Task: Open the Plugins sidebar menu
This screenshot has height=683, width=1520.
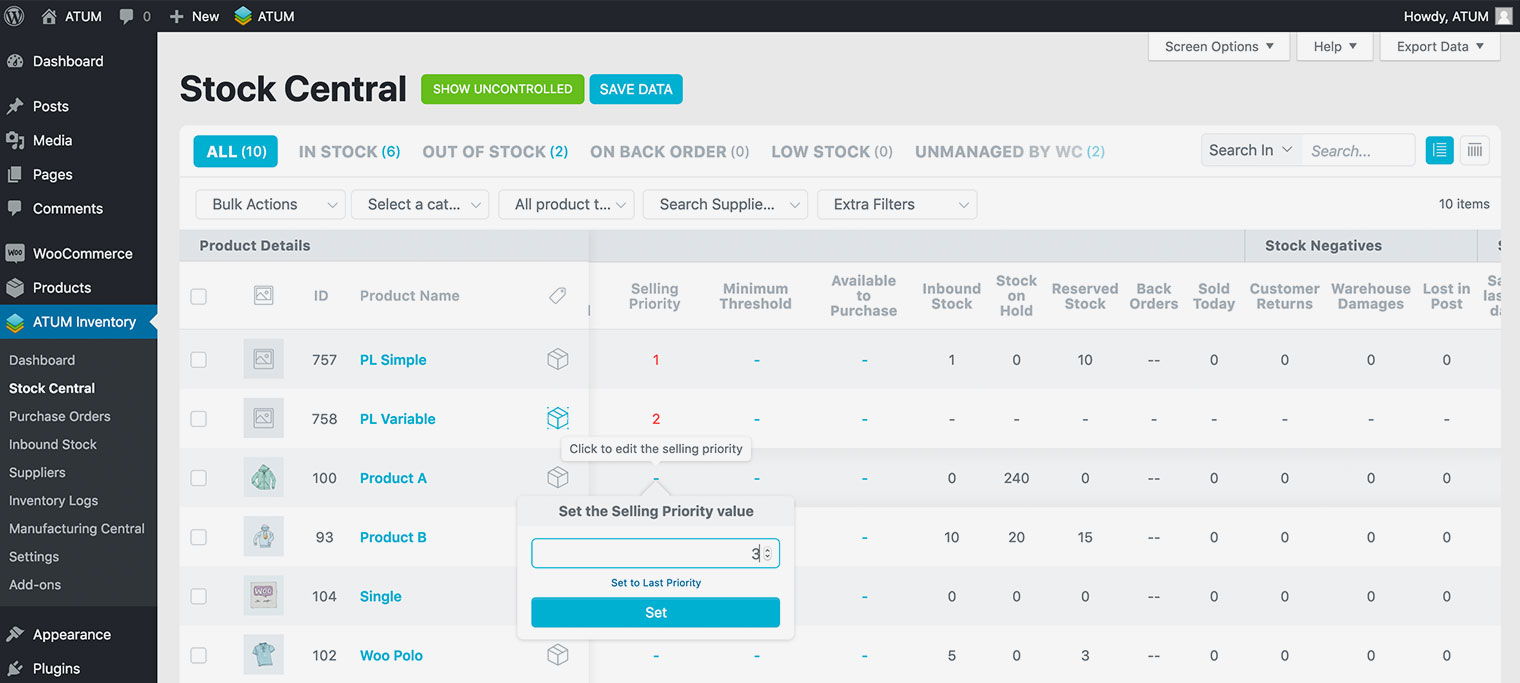Action: [x=78, y=668]
